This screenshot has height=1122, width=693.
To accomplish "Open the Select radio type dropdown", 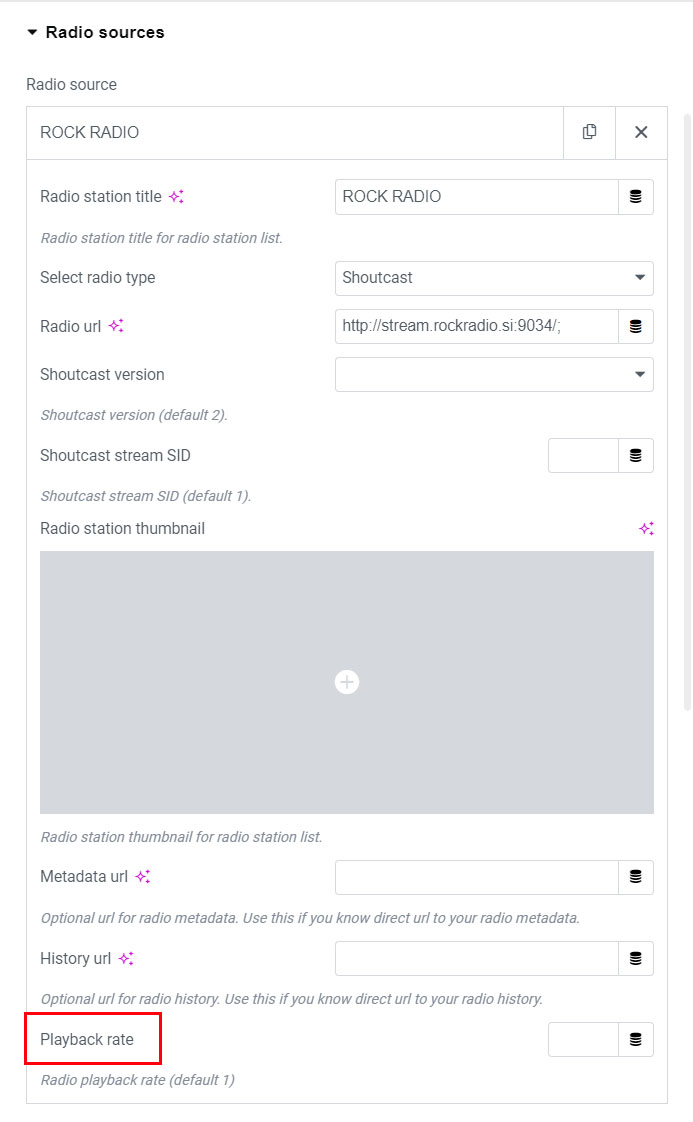I will pyautogui.click(x=494, y=278).
